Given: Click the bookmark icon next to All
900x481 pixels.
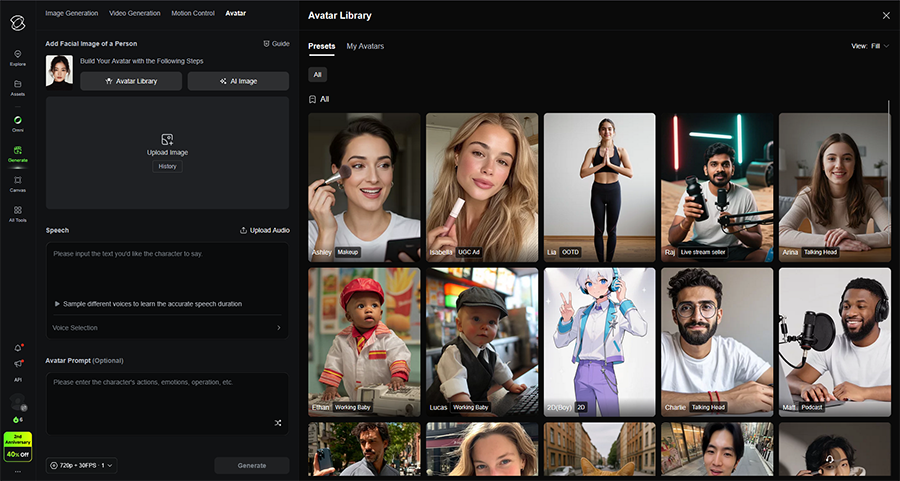Looking at the screenshot, I should 312,99.
